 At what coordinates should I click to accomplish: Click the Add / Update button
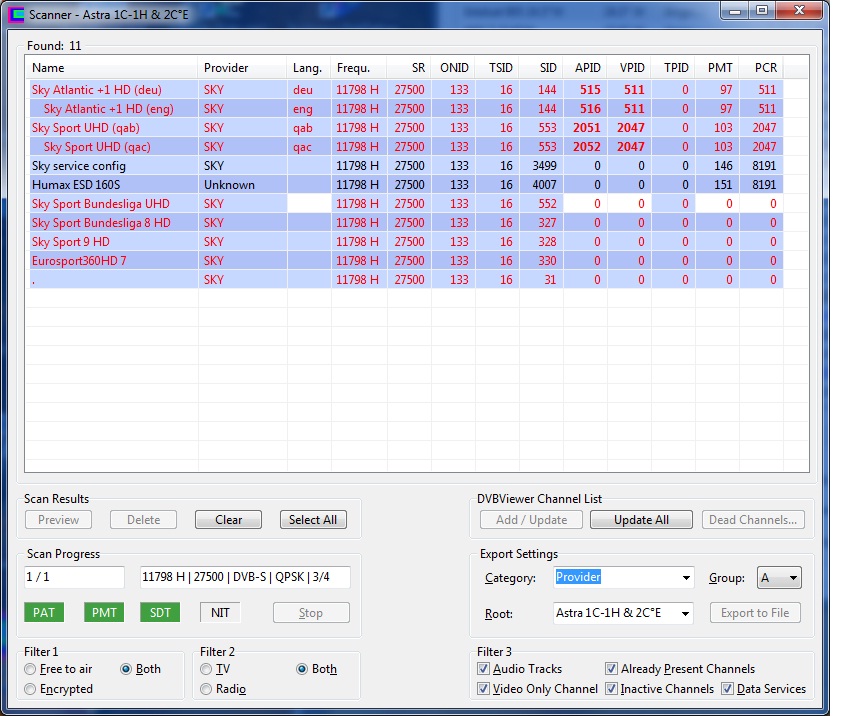531,520
